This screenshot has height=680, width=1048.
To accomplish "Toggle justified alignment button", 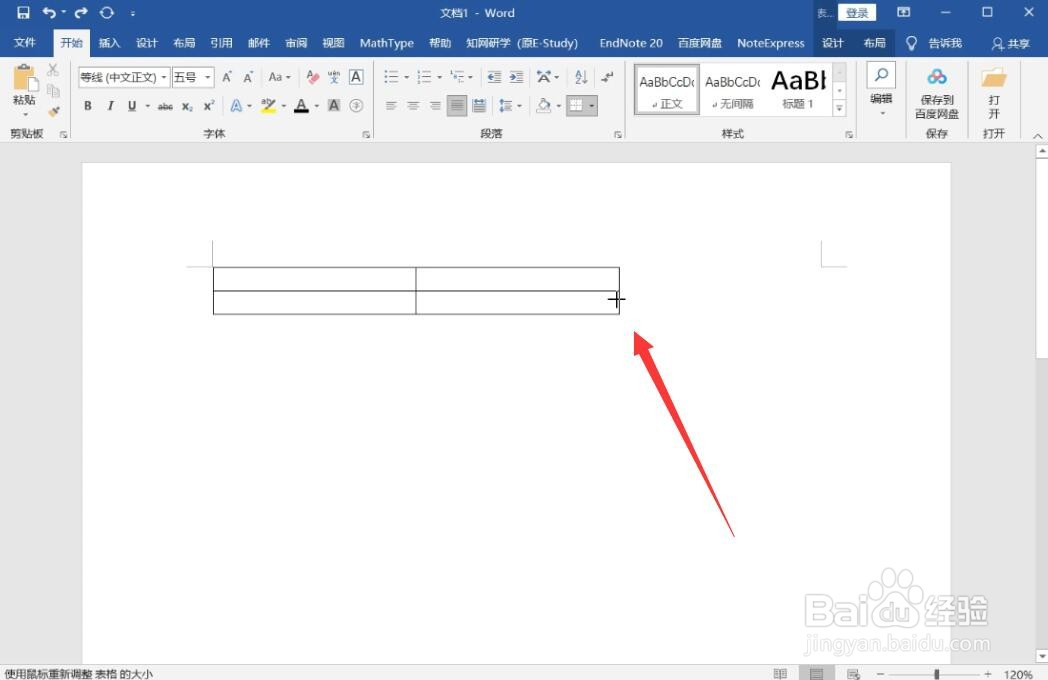I will (457, 106).
